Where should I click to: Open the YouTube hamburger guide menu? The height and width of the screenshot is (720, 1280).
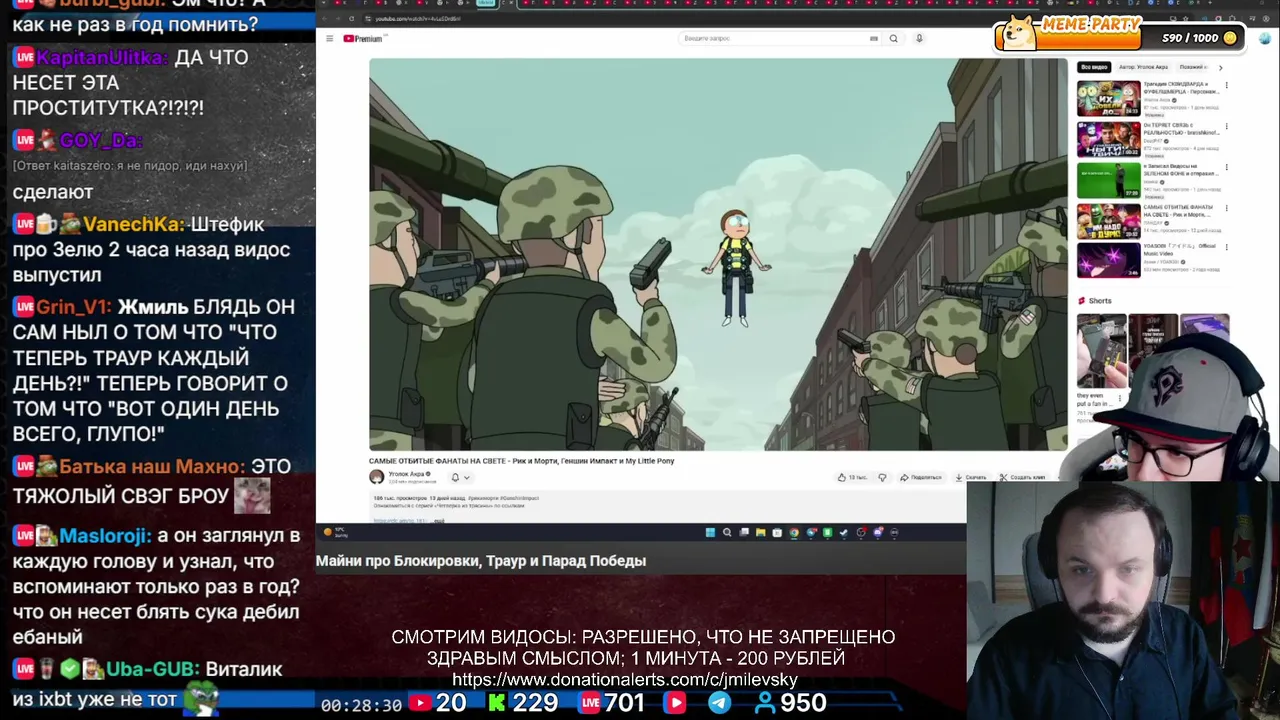(329, 38)
